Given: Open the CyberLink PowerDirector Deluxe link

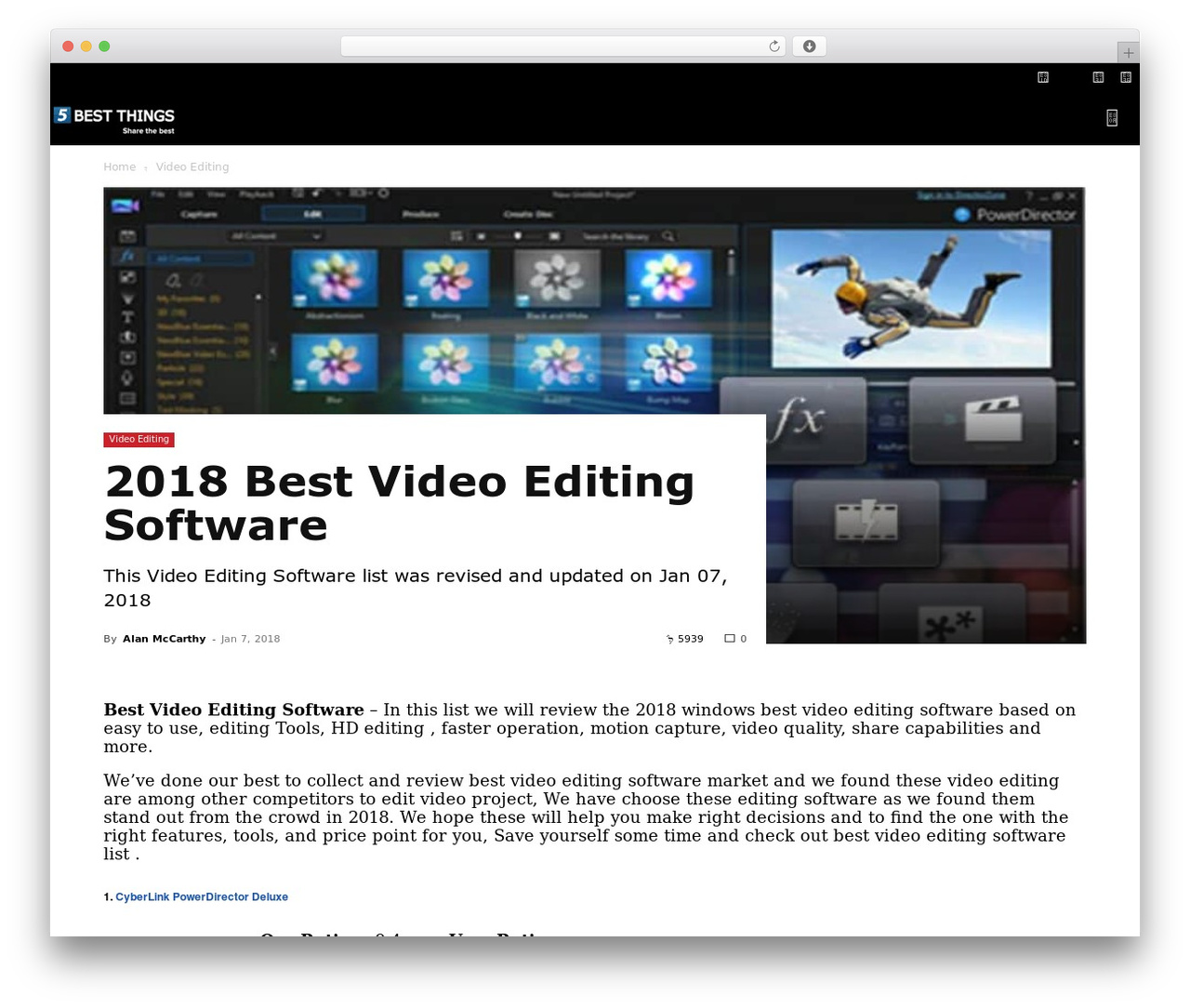Looking at the screenshot, I should pos(202,897).
